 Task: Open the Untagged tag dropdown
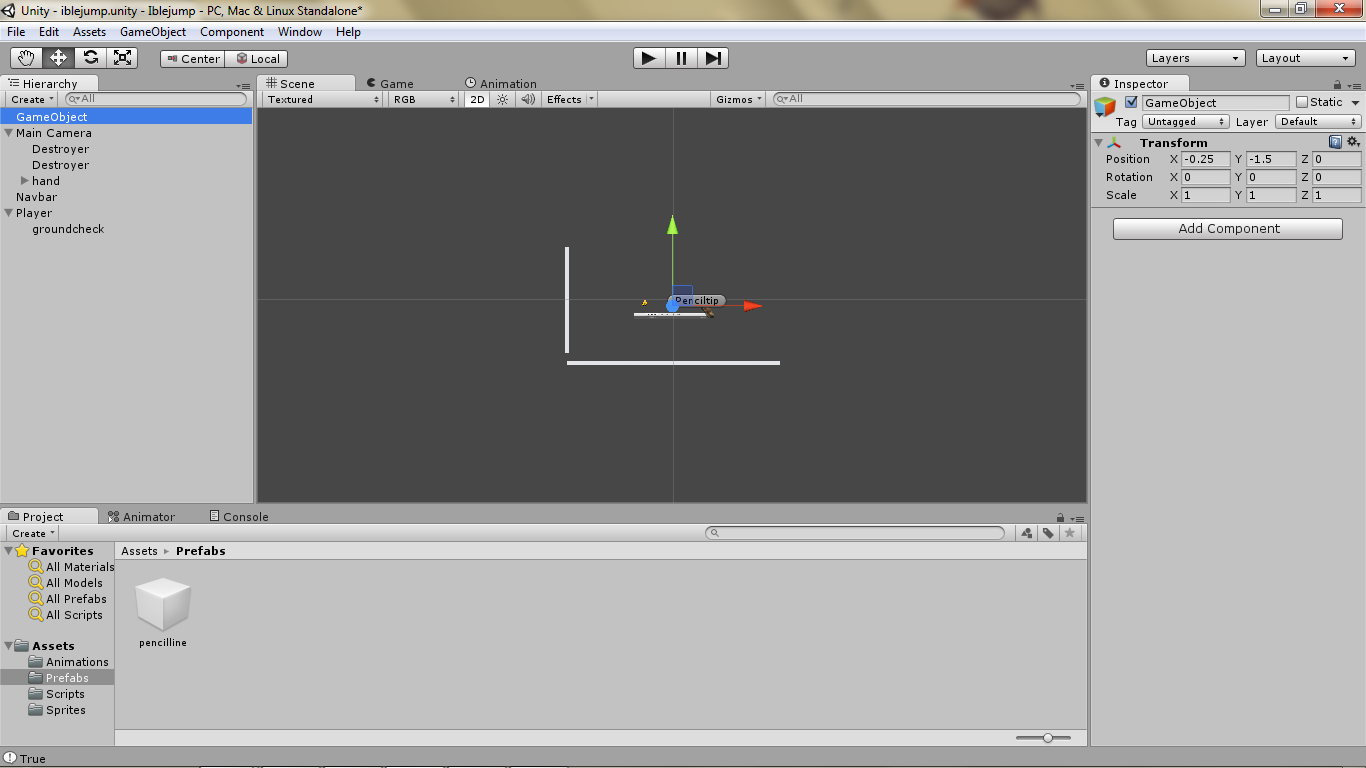pyautogui.click(x=1186, y=121)
